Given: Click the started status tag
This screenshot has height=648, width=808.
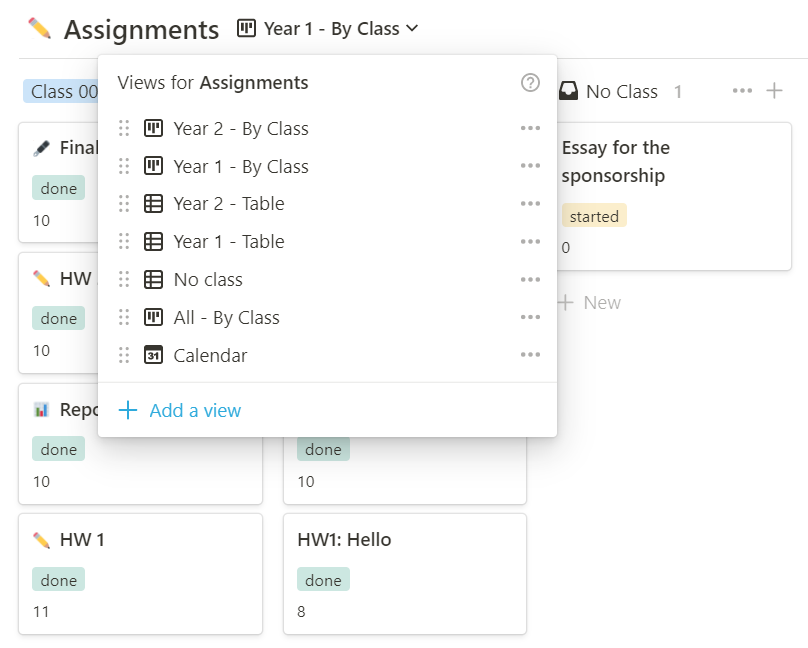Looking at the screenshot, I should click(x=594, y=216).
